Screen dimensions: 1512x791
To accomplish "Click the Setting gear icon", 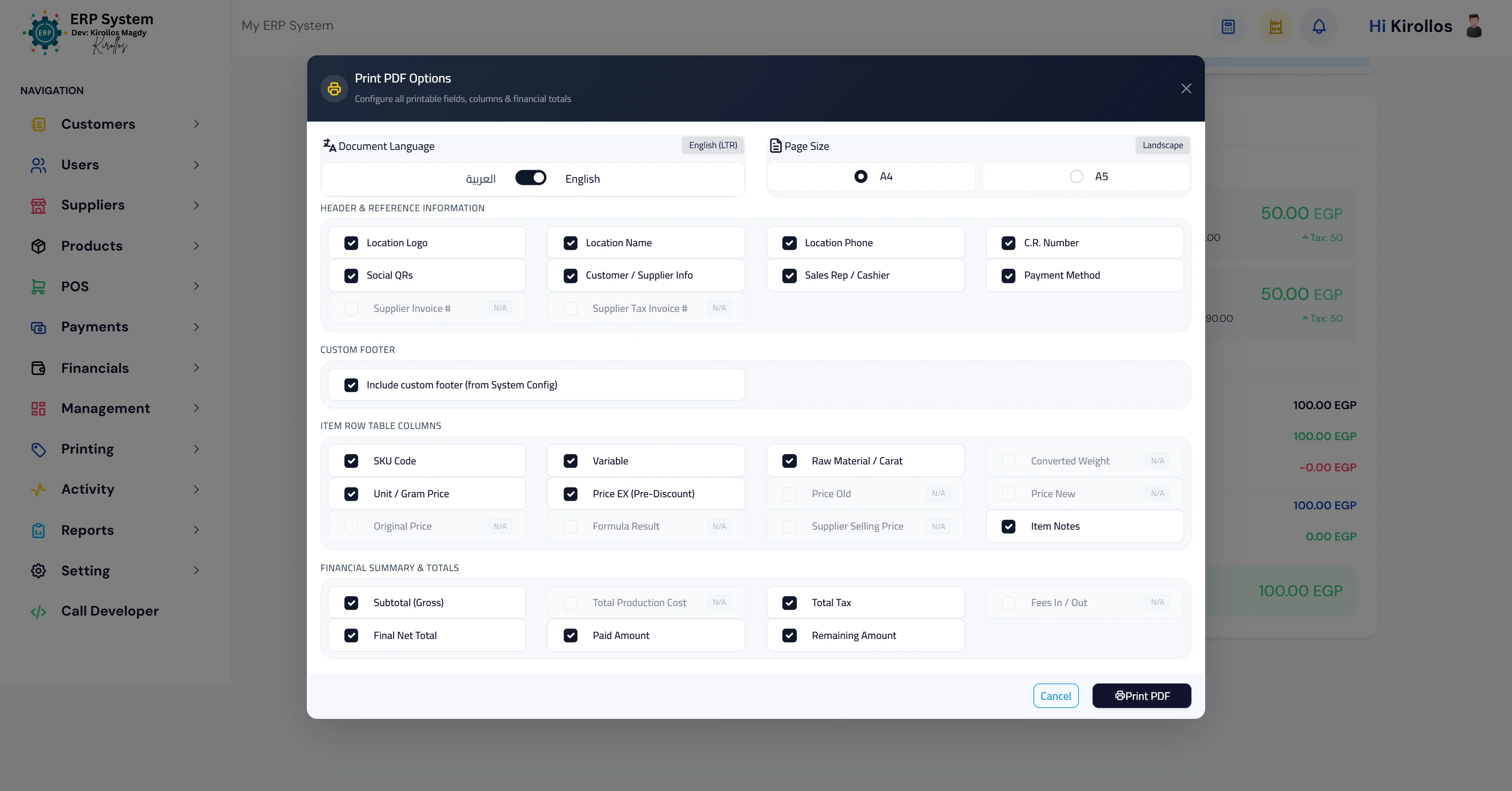I will click(x=38, y=571).
